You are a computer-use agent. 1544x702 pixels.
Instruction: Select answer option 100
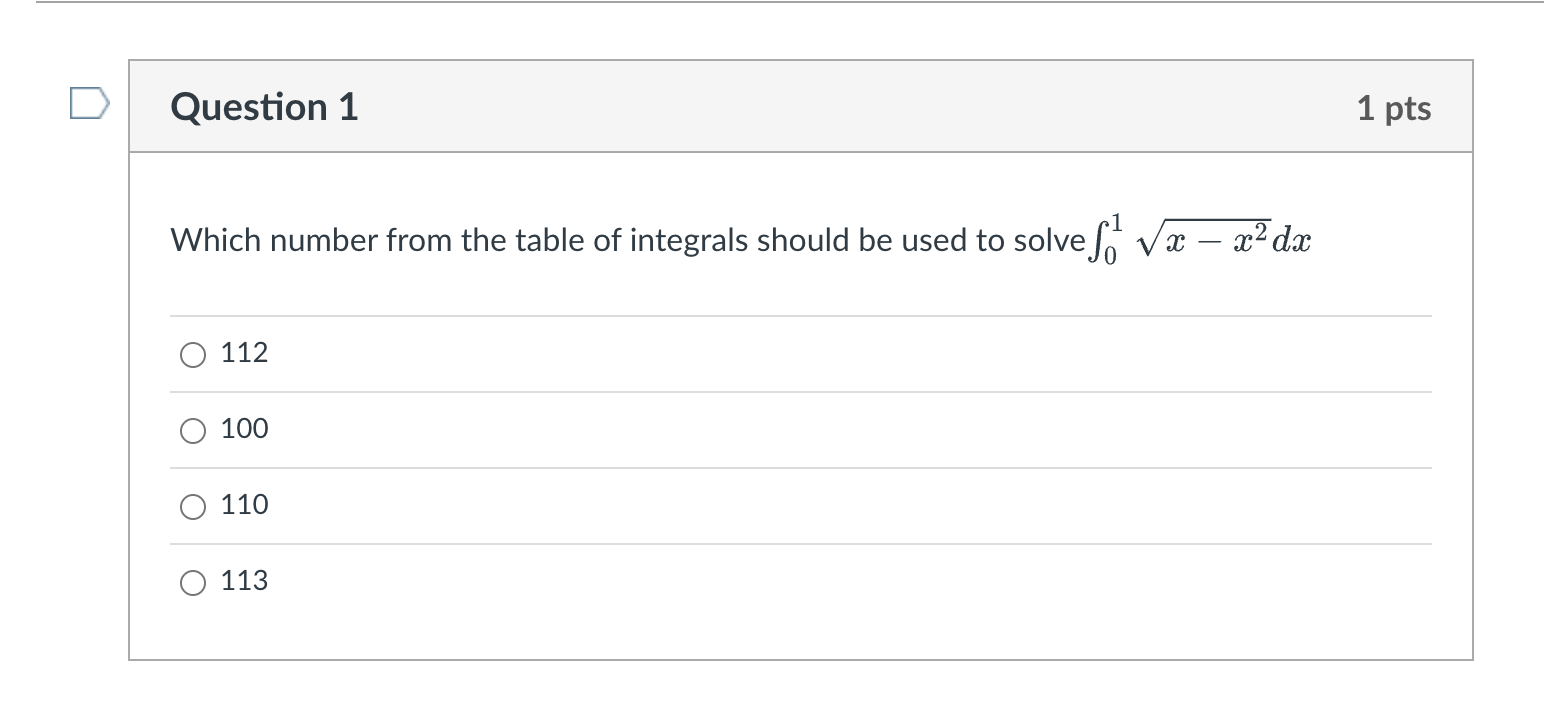point(192,429)
